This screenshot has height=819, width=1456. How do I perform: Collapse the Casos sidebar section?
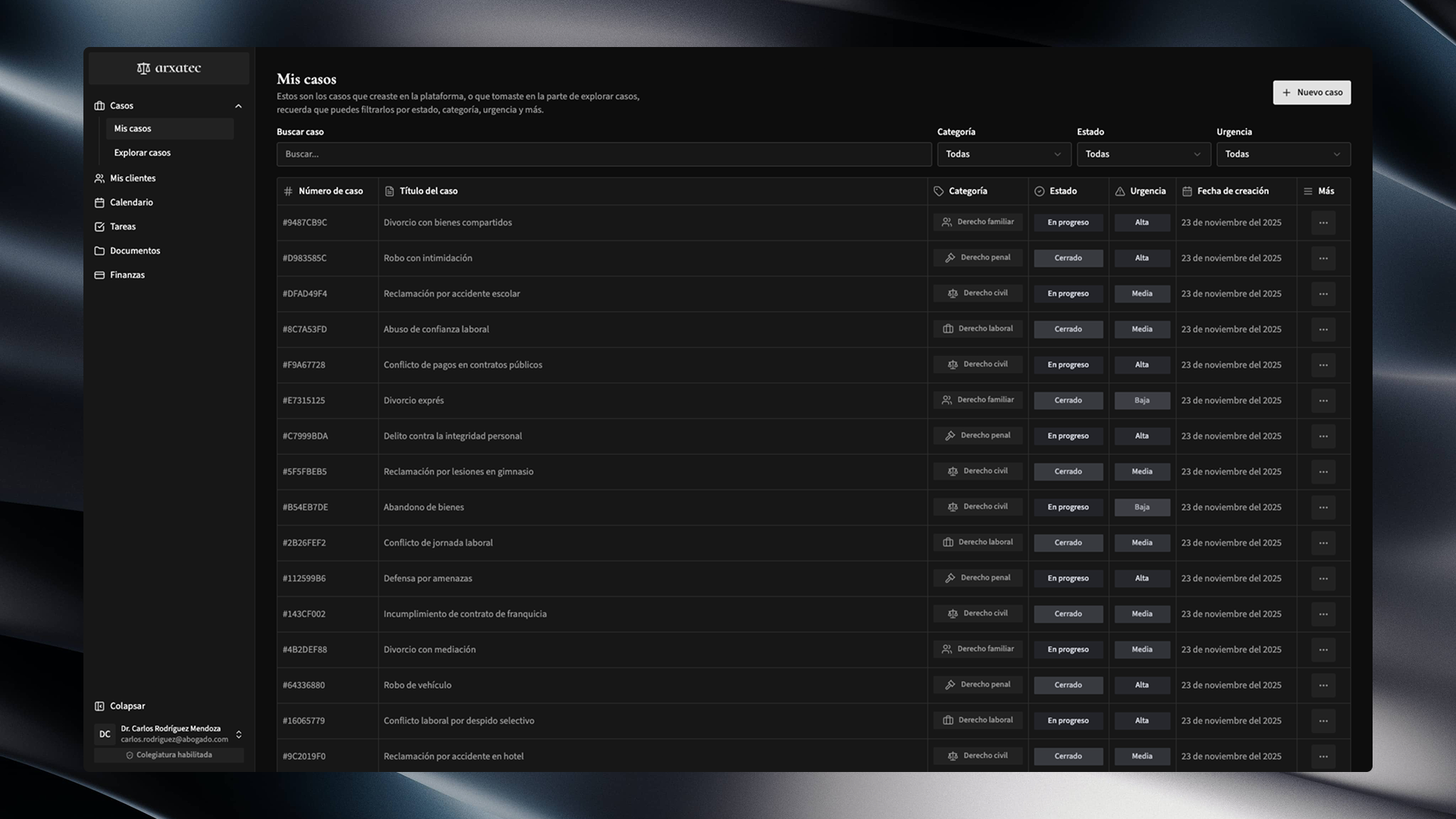tap(238, 106)
